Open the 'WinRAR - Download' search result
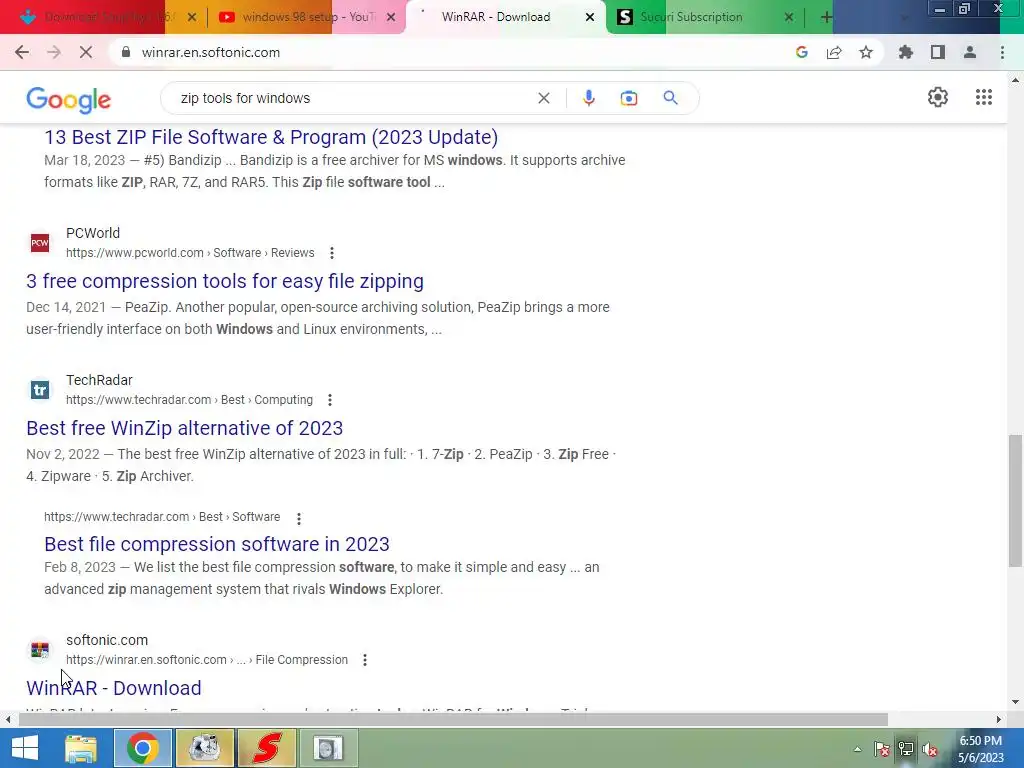 click(x=114, y=688)
